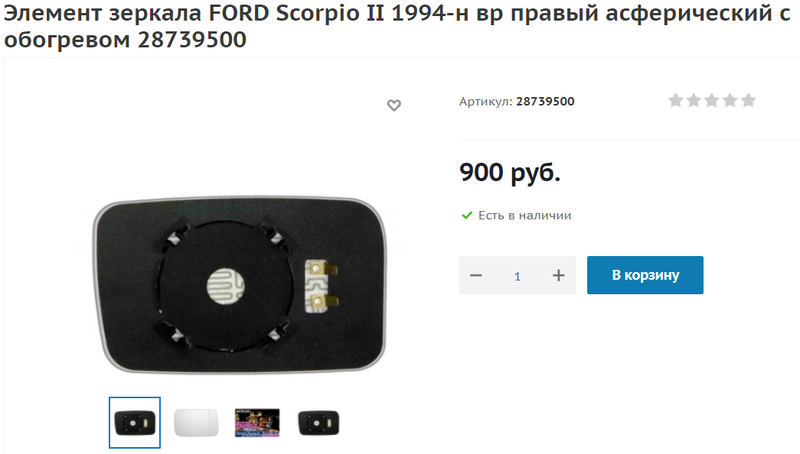Rate the product five stars
This screenshot has width=800, height=454.
748,100
